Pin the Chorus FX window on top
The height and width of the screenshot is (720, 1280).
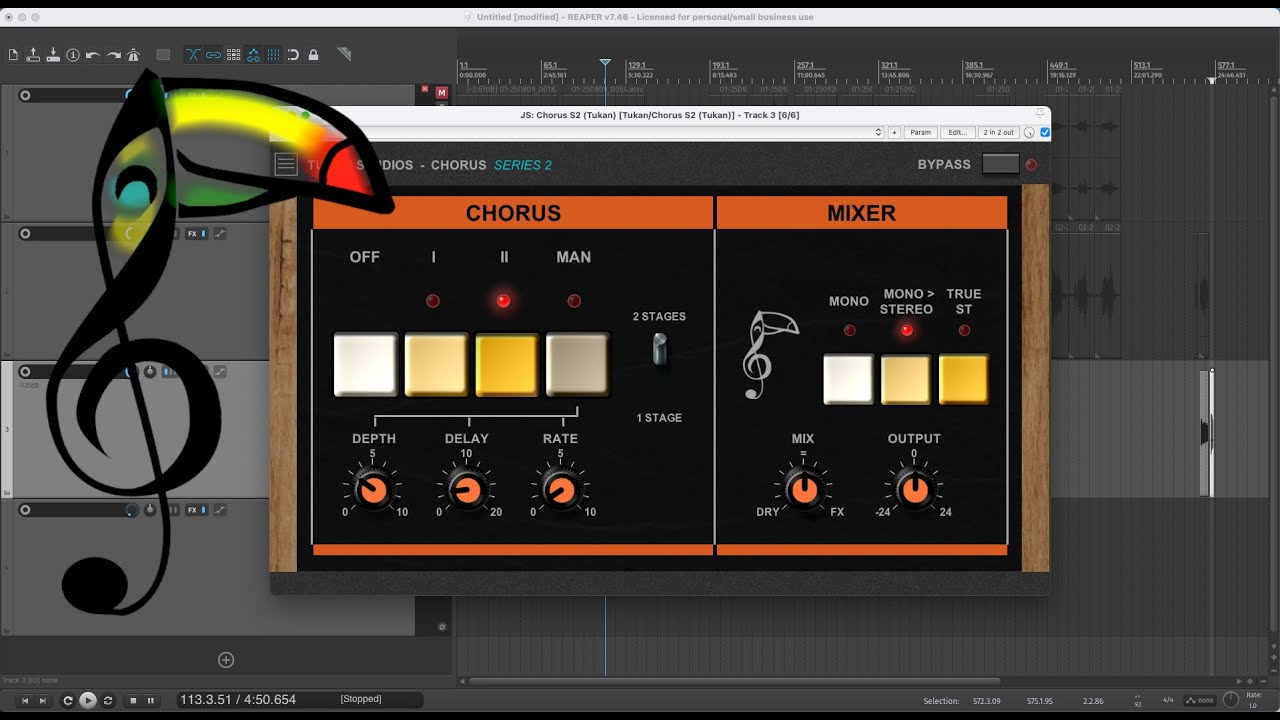1040,115
